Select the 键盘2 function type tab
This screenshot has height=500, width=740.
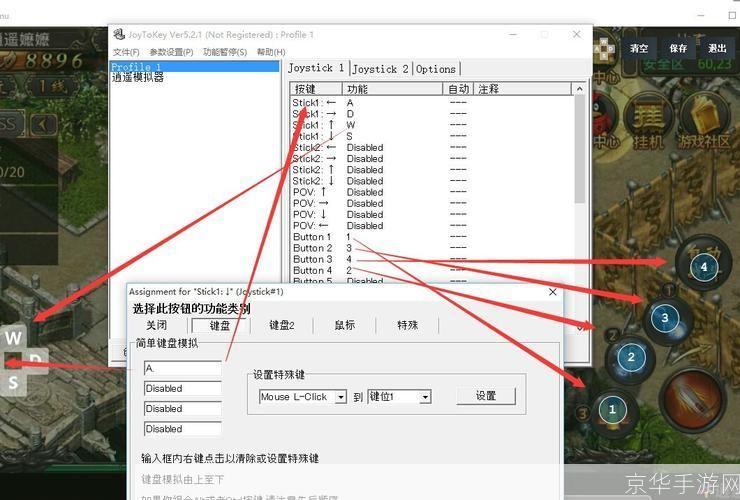[282, 325]
